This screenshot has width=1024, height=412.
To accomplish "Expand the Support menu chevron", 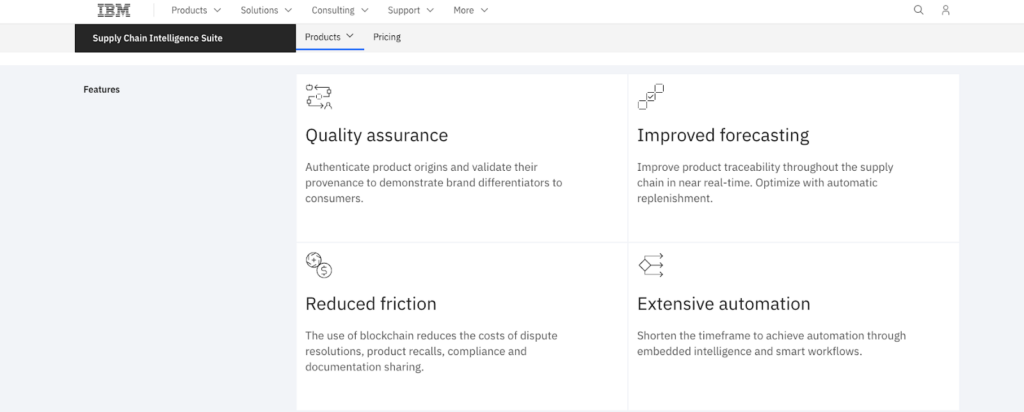I will pos(411,10).
